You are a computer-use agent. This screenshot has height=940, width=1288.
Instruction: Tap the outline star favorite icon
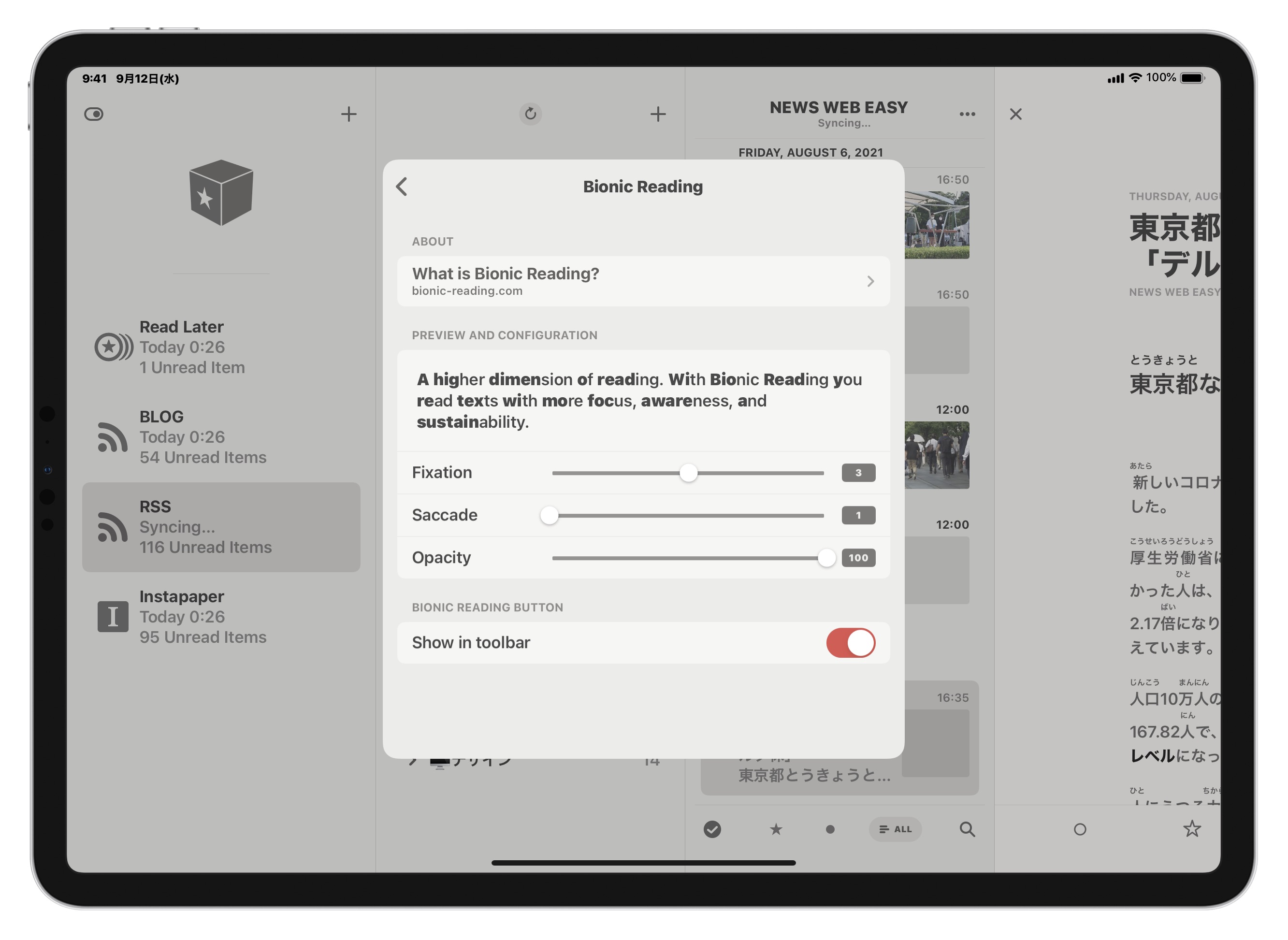tap(1191, 829)
